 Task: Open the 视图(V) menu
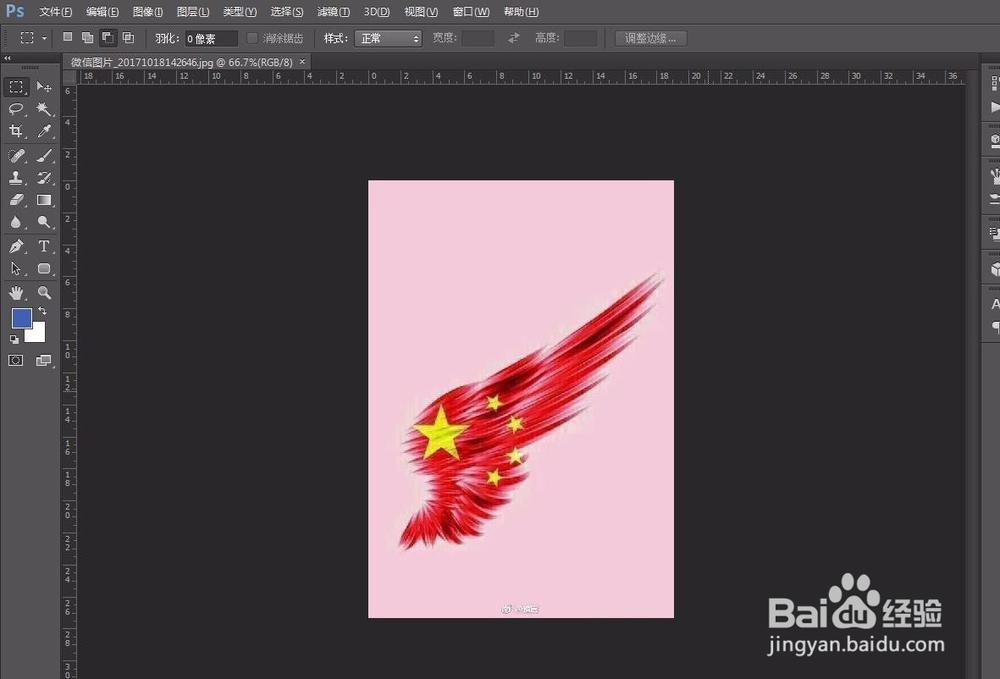point(421,12)
